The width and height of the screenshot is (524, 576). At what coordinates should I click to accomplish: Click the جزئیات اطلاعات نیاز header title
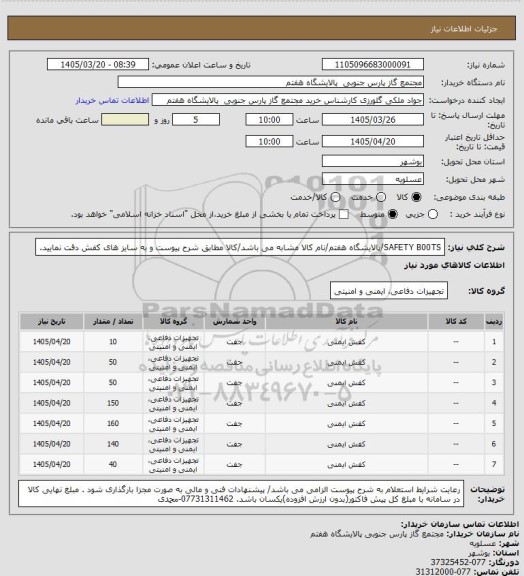click(x=464, y=29)
